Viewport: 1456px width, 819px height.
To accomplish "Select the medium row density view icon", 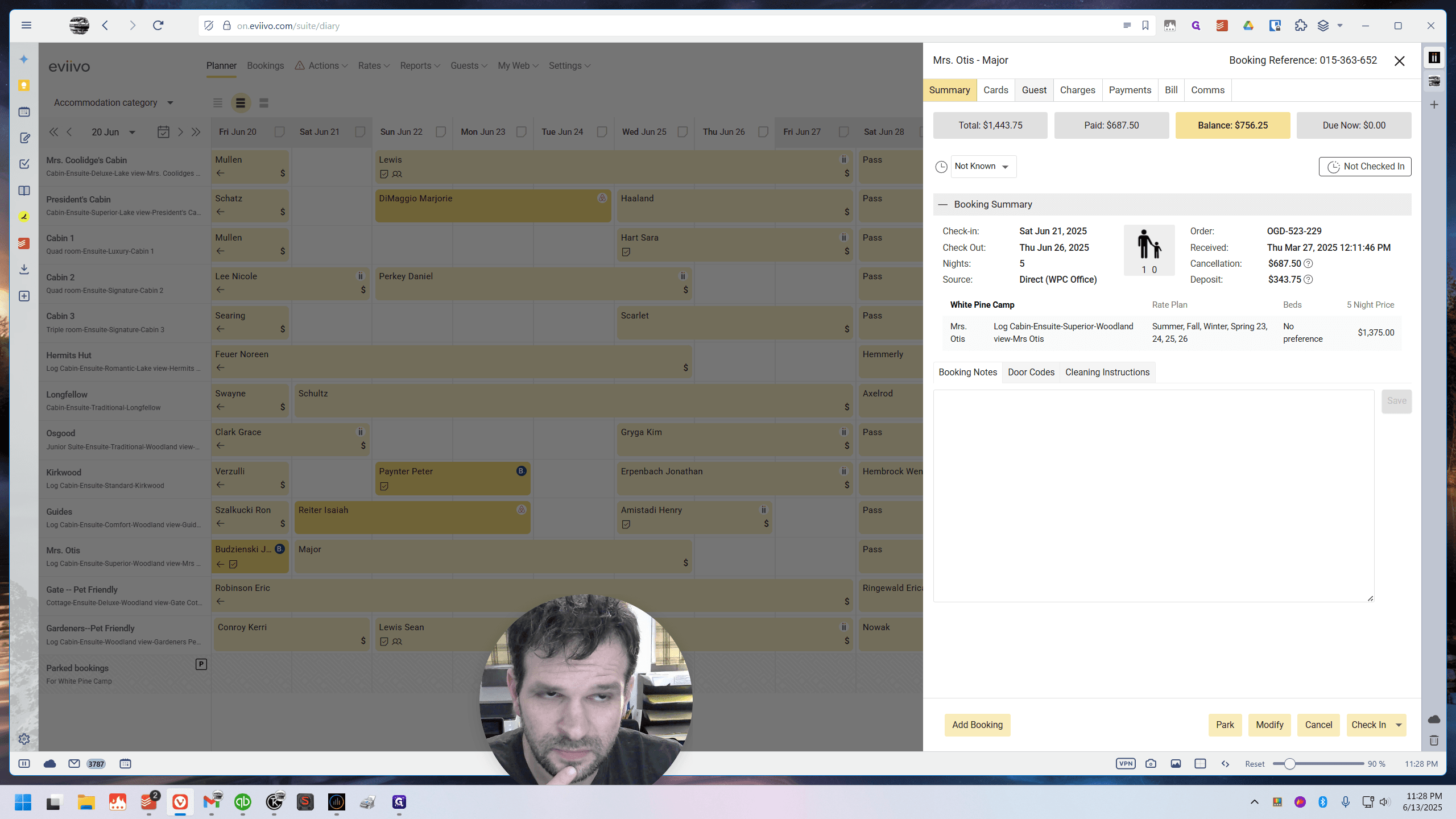I will (241, 103).
